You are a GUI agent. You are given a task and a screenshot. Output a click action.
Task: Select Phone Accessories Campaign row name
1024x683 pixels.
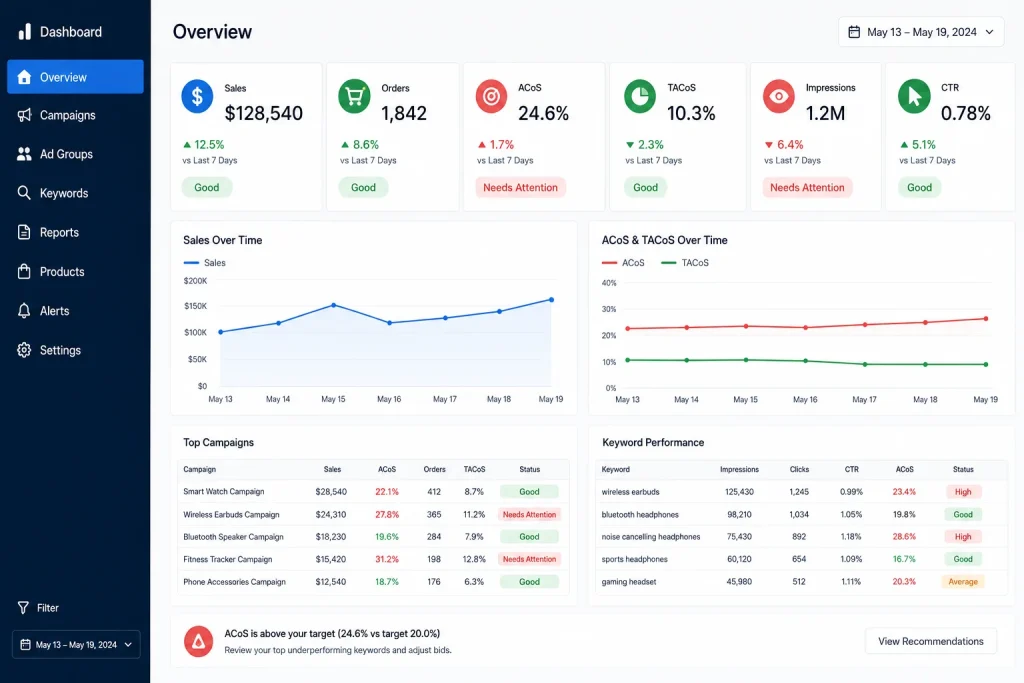tap(234, 582)
